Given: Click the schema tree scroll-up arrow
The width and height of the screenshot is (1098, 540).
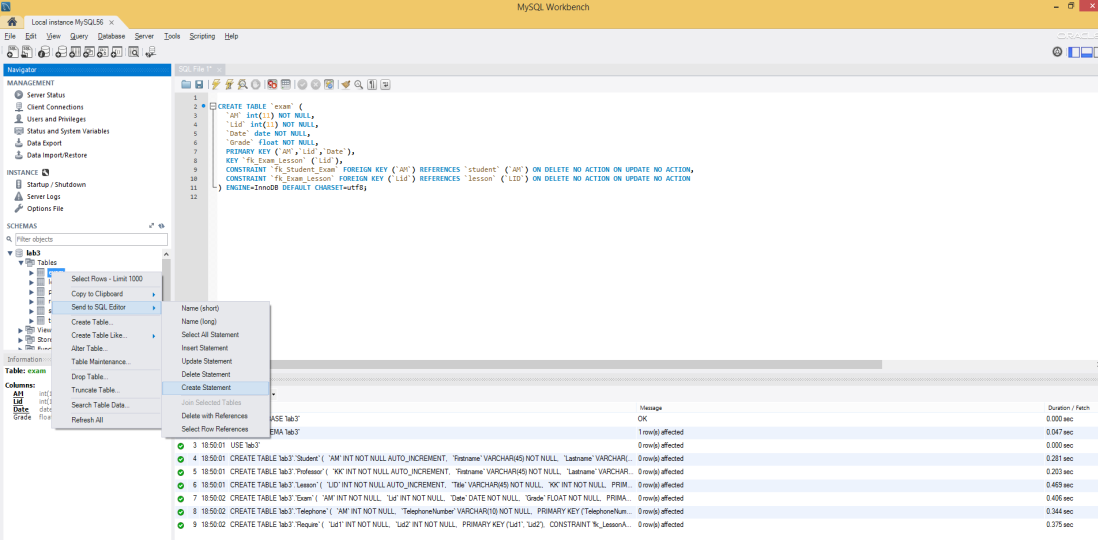Looking at the screenshot, I should click(166, 254).
